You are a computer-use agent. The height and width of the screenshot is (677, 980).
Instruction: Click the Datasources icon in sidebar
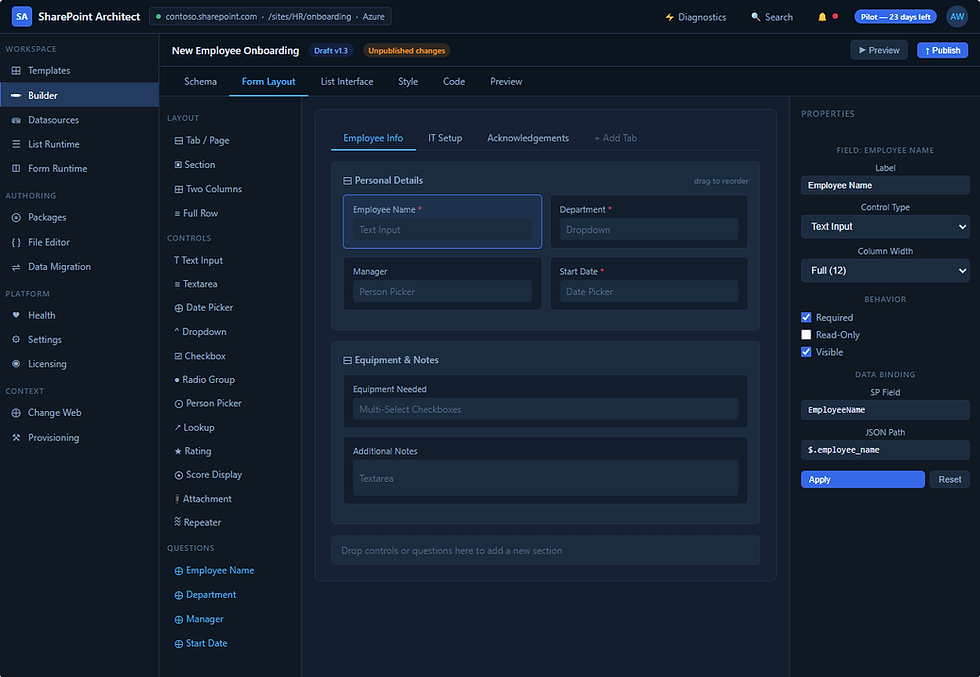point(16,120)
